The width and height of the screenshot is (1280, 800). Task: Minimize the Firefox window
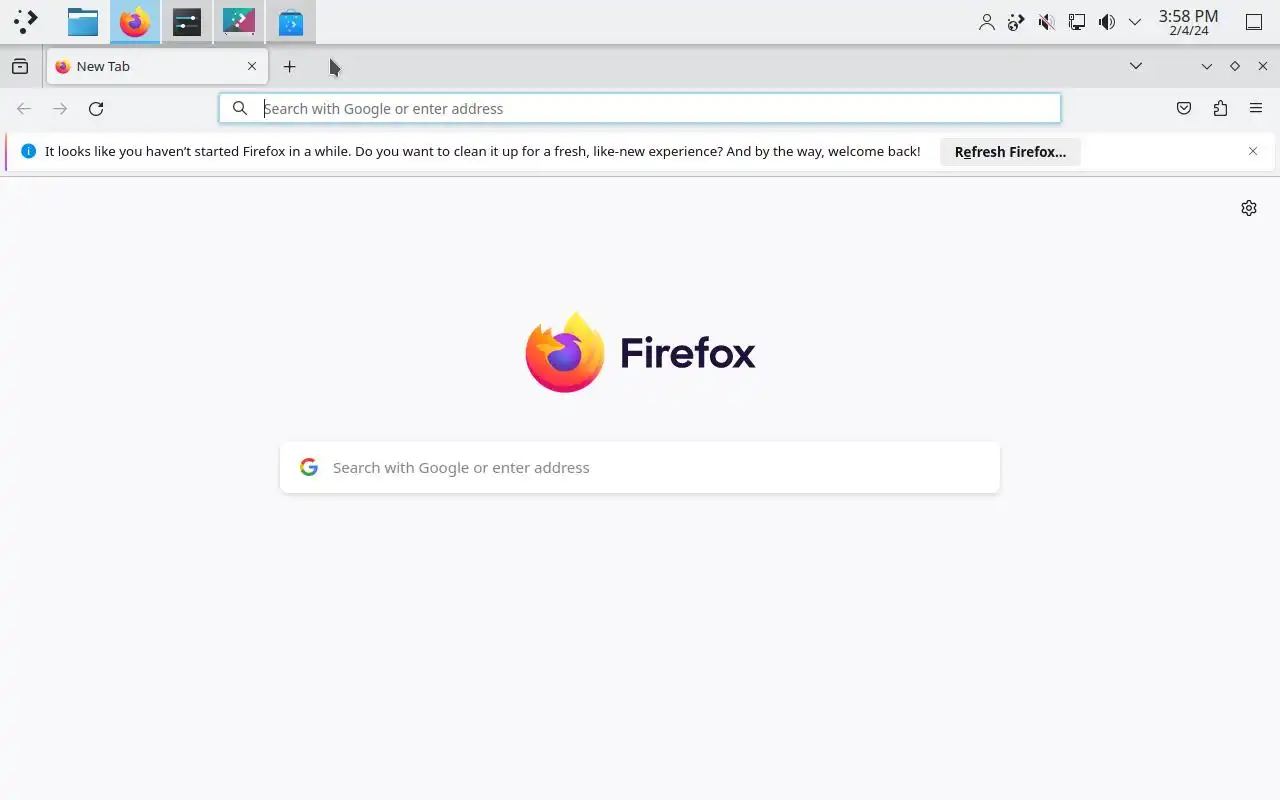pos(1207,66)
